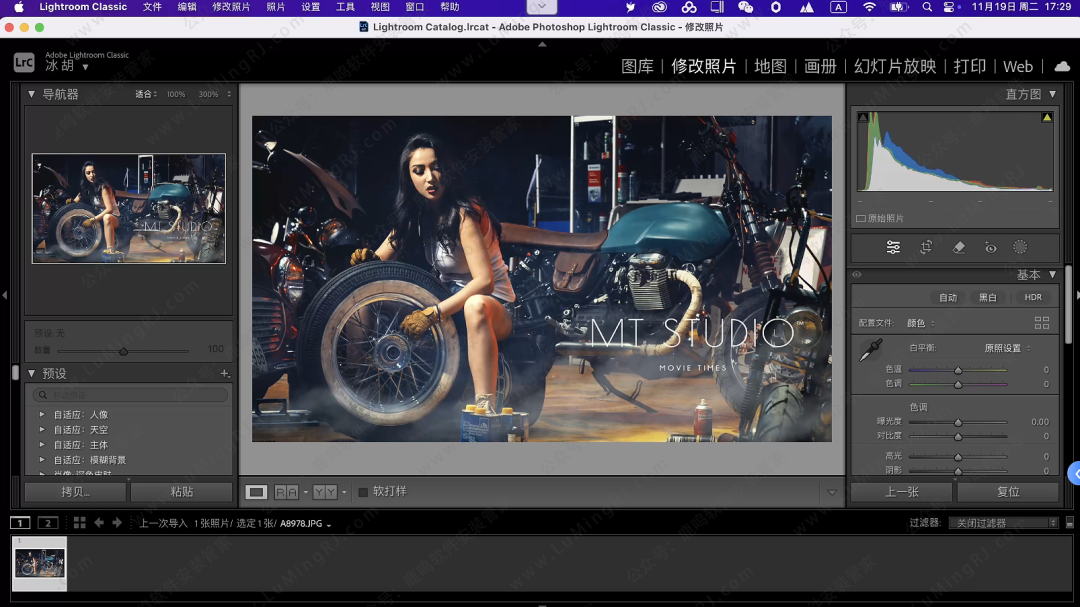Switch to grid view in filmstrip bar
The height and width of the screenshot is (607, 1080).
click(x=80, y=523)
